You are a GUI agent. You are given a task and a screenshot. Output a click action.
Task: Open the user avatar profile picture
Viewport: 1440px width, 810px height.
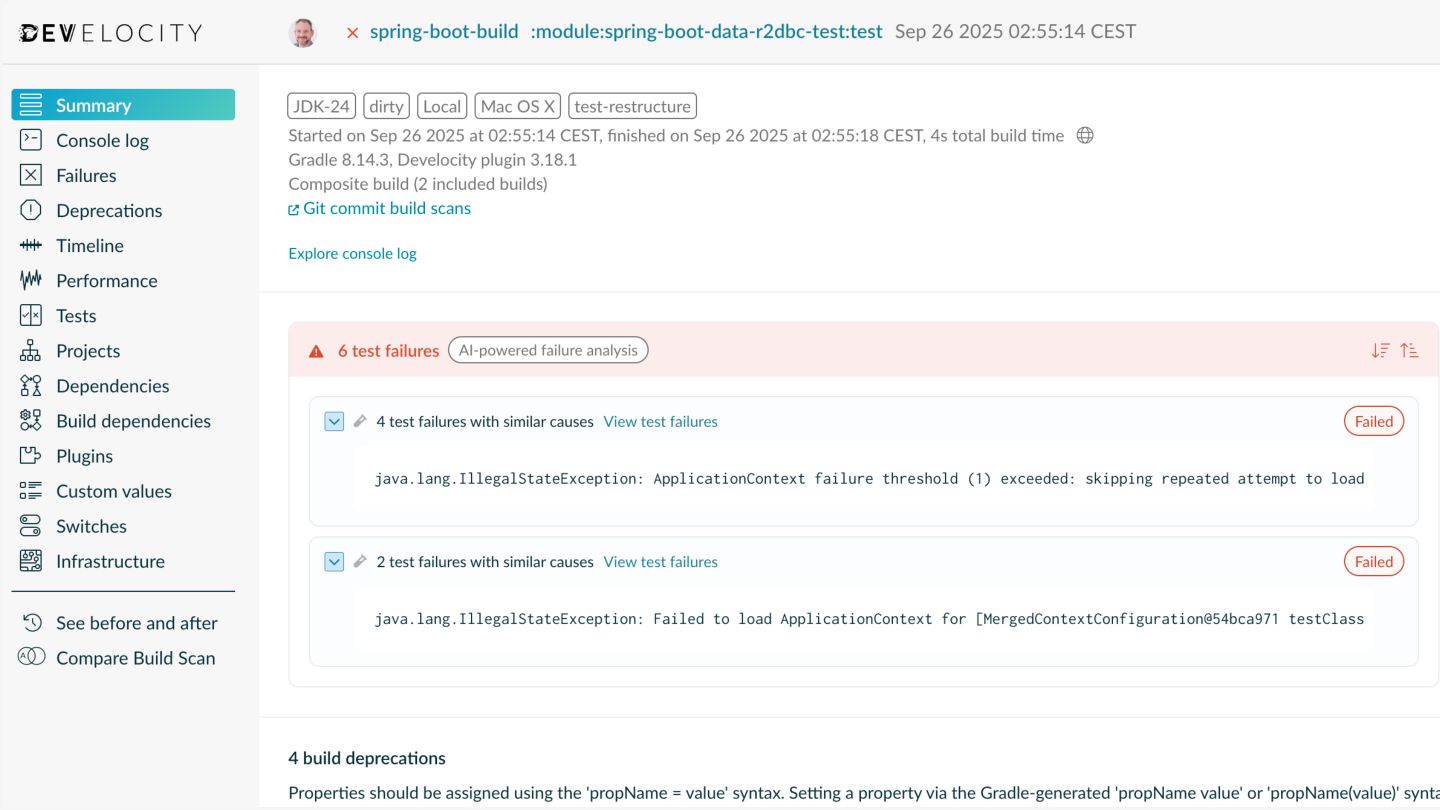pyautogui.click(x=303, y=32)
